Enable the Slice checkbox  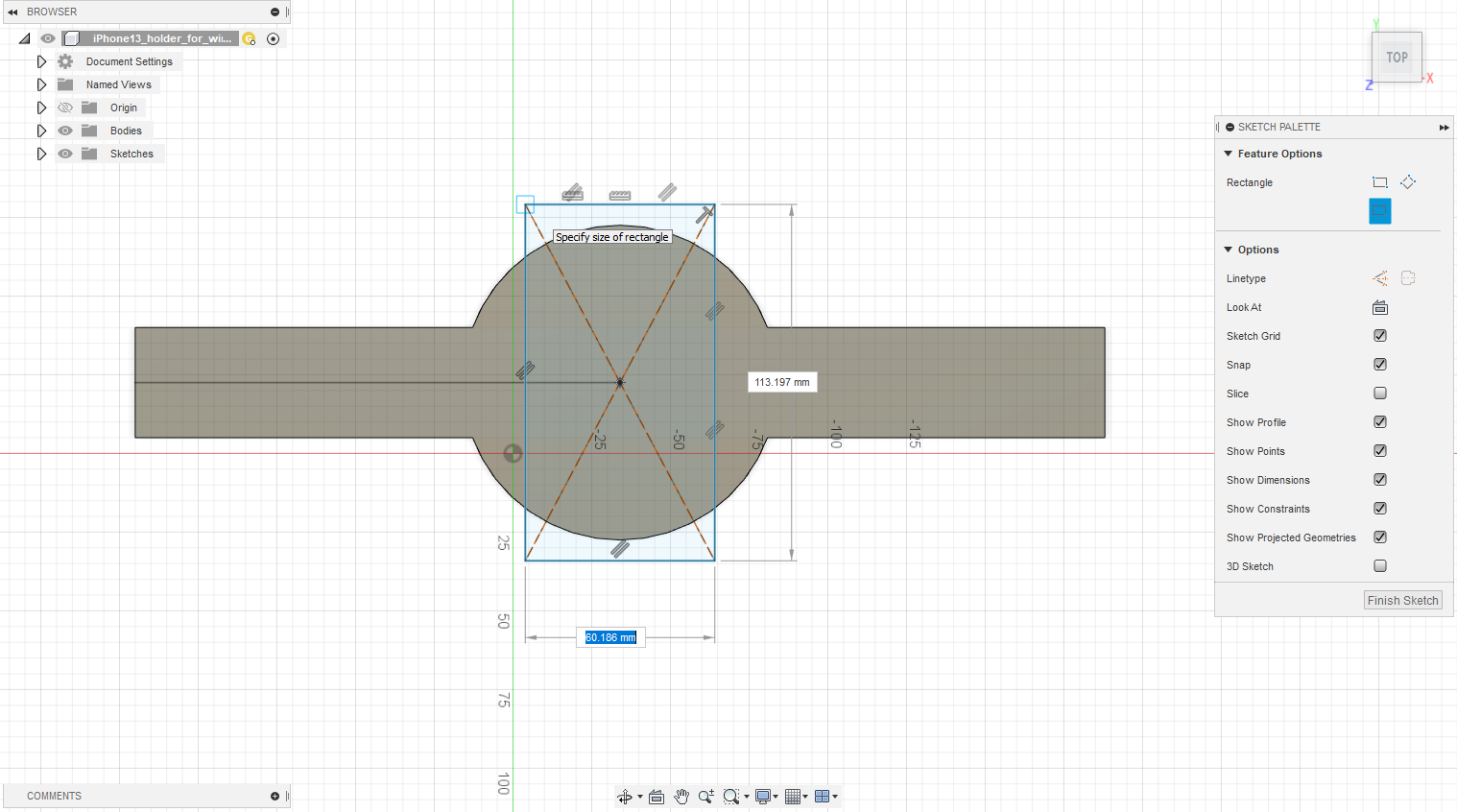click(1380, 394)
